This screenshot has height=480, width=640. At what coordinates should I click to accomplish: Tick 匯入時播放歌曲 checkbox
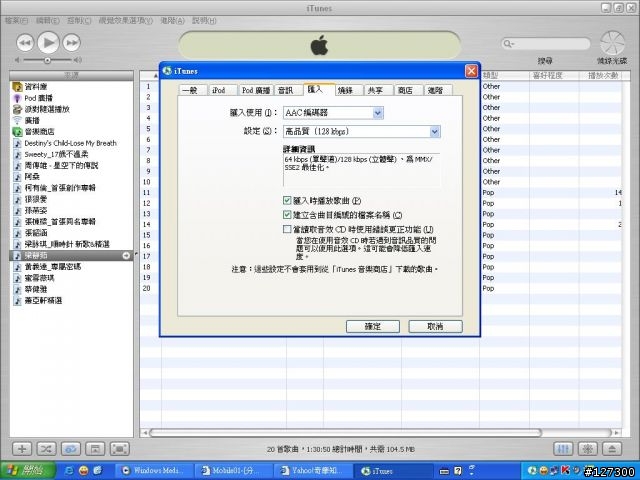287,200
